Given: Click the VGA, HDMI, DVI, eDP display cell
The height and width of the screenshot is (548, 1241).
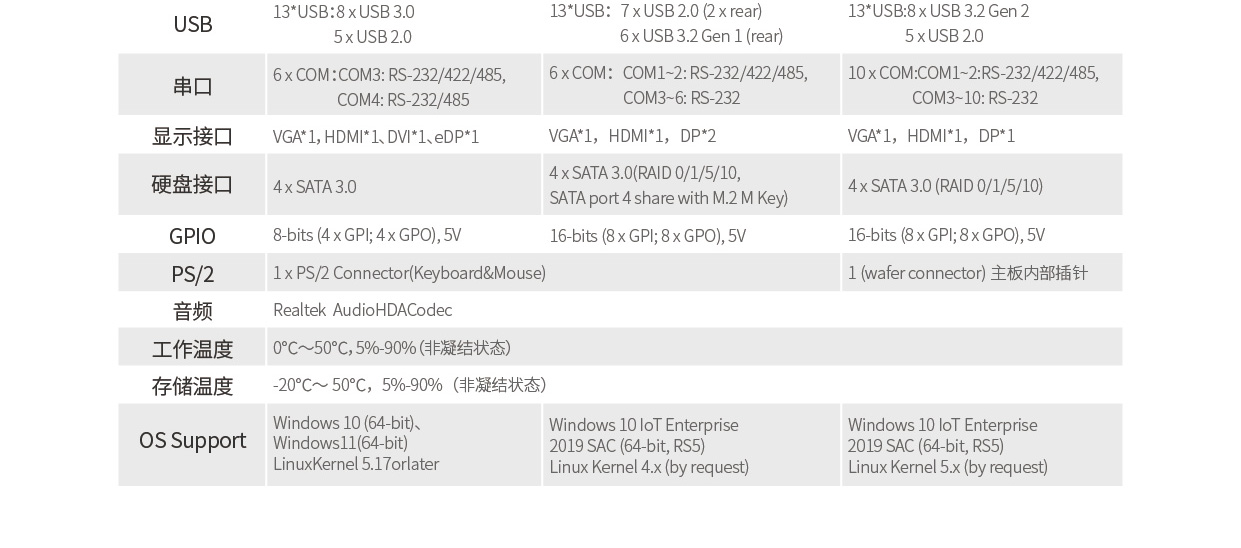Looking at the screenshot, I should tap(376, 136).
